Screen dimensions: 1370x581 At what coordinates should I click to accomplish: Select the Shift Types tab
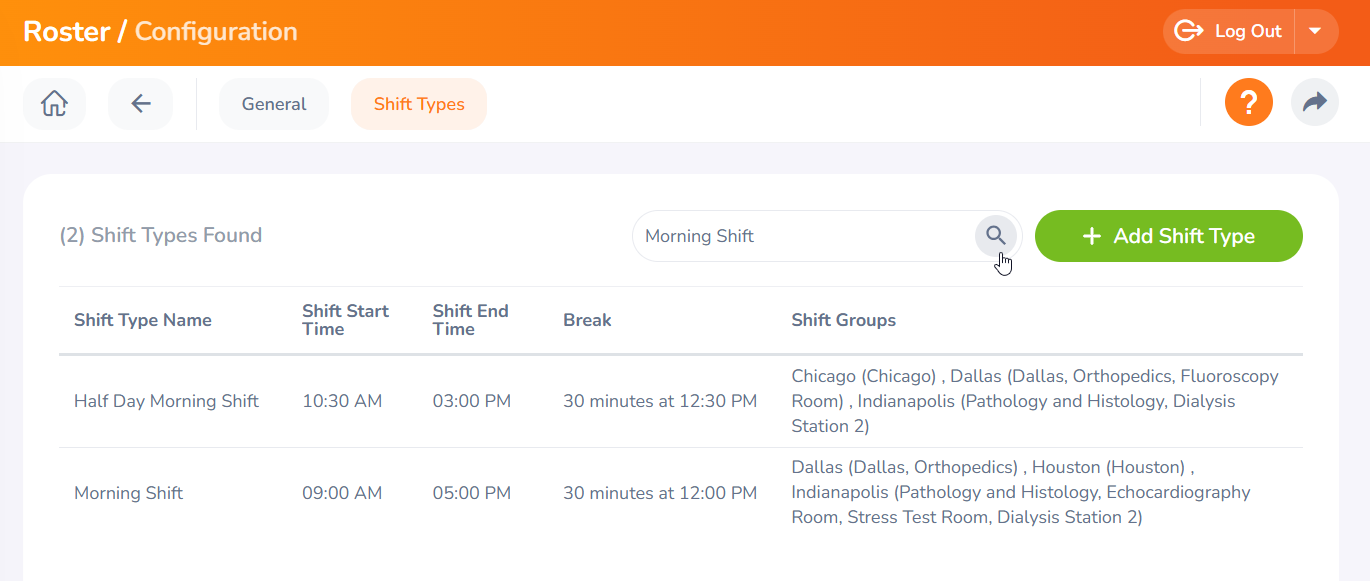(419, 104)
